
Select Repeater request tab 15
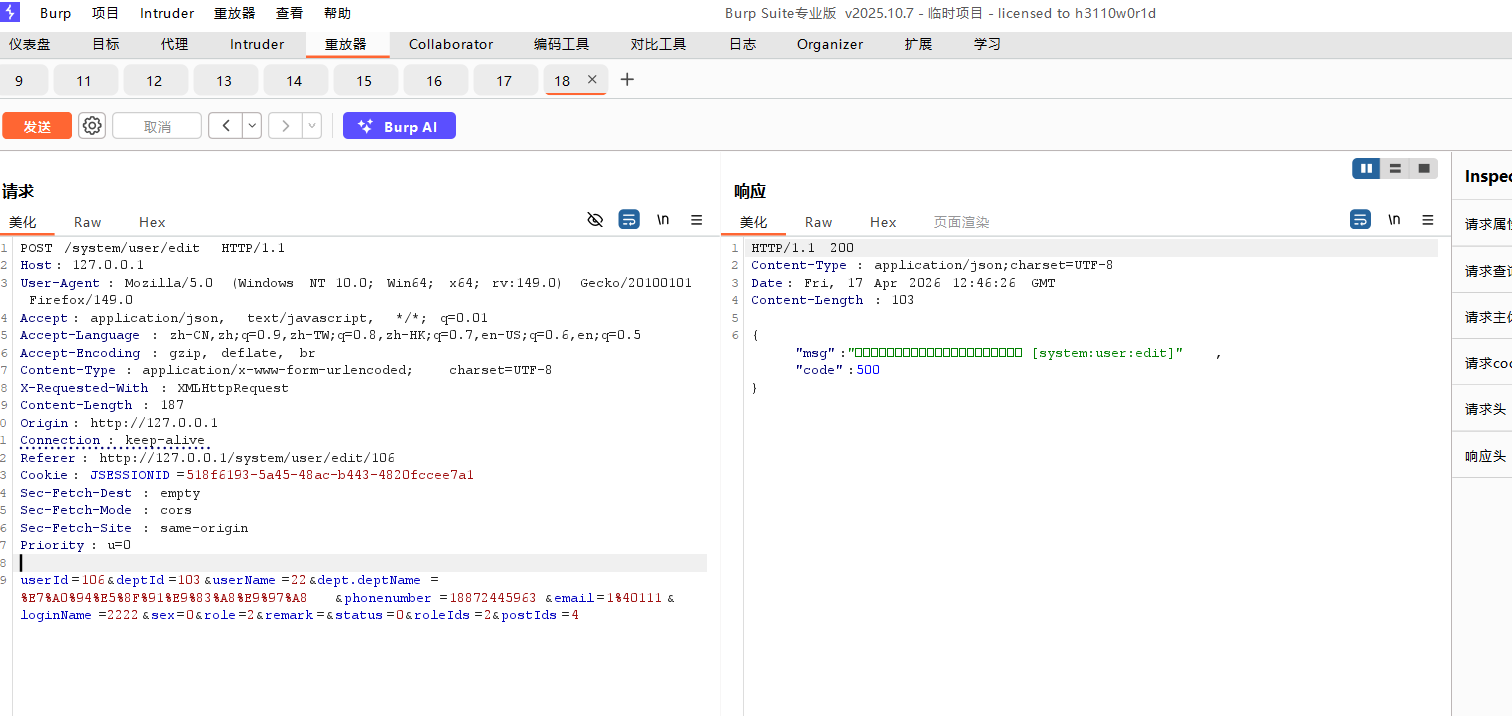point(364,81)
